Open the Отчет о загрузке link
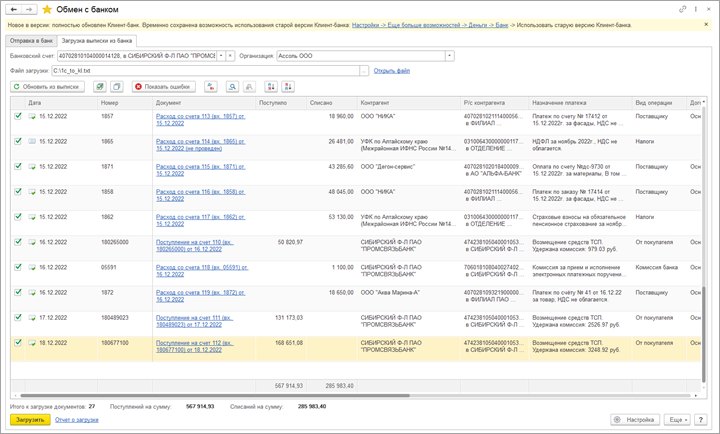 76,420
